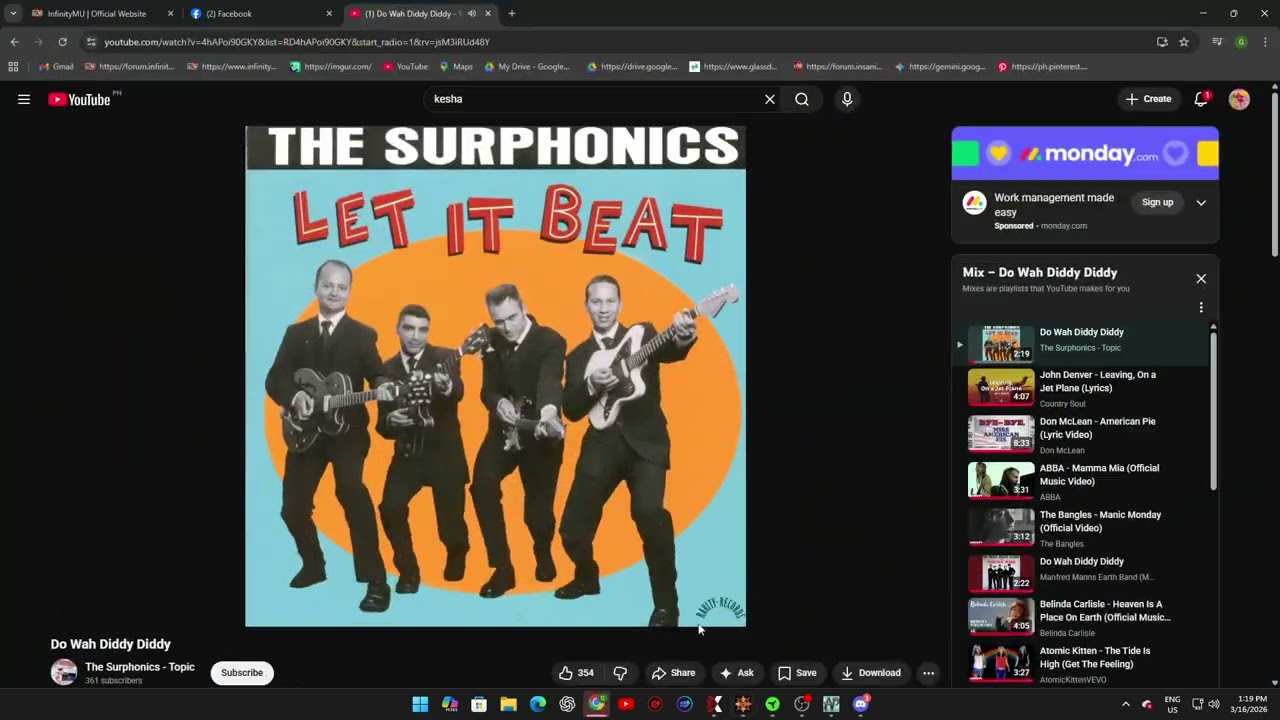This screenshot has height=720, width=1280.
Task: Start voice search with microphone
Action: coord(847,99)
